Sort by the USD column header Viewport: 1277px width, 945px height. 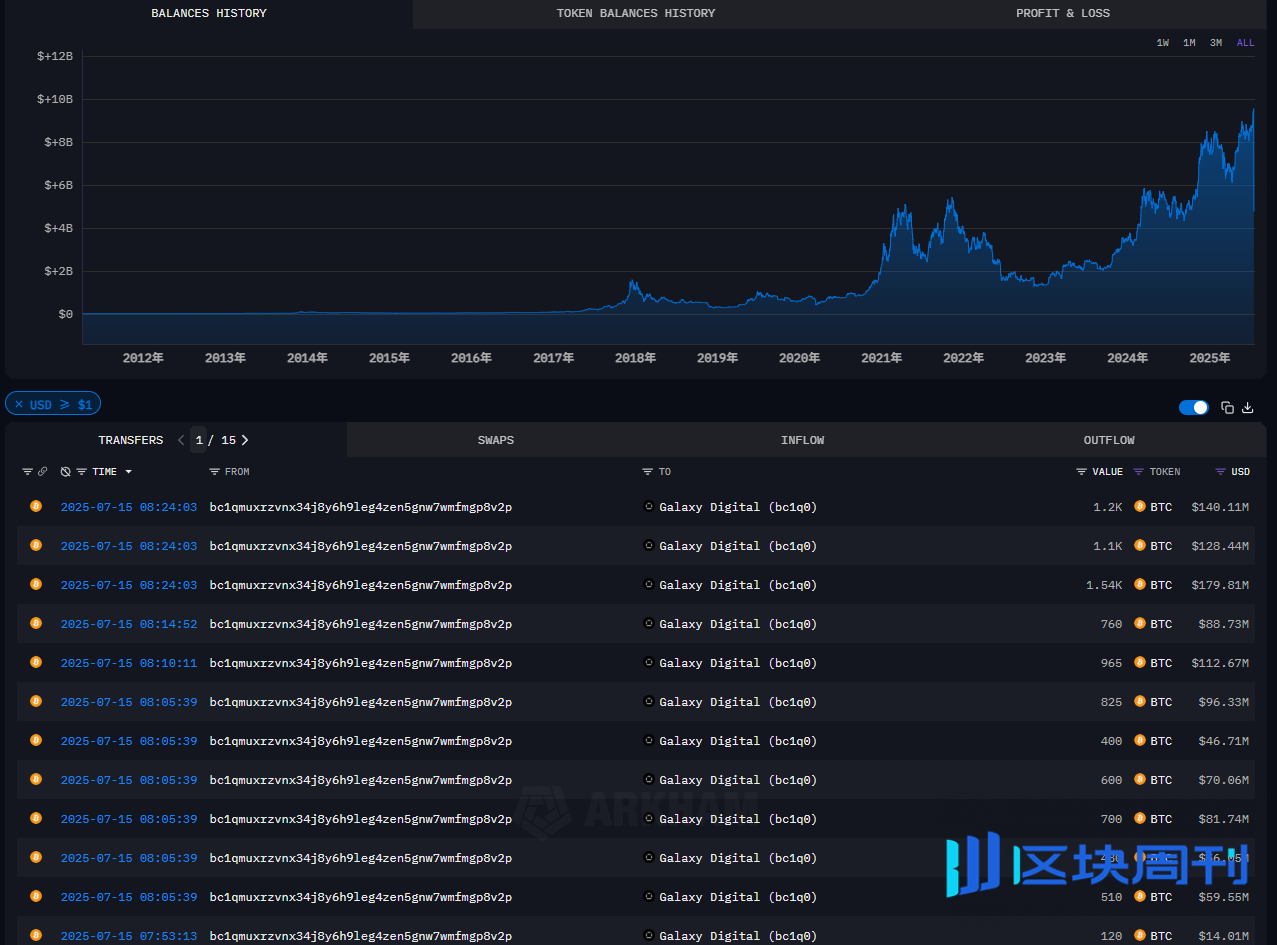click(1240, 472)
